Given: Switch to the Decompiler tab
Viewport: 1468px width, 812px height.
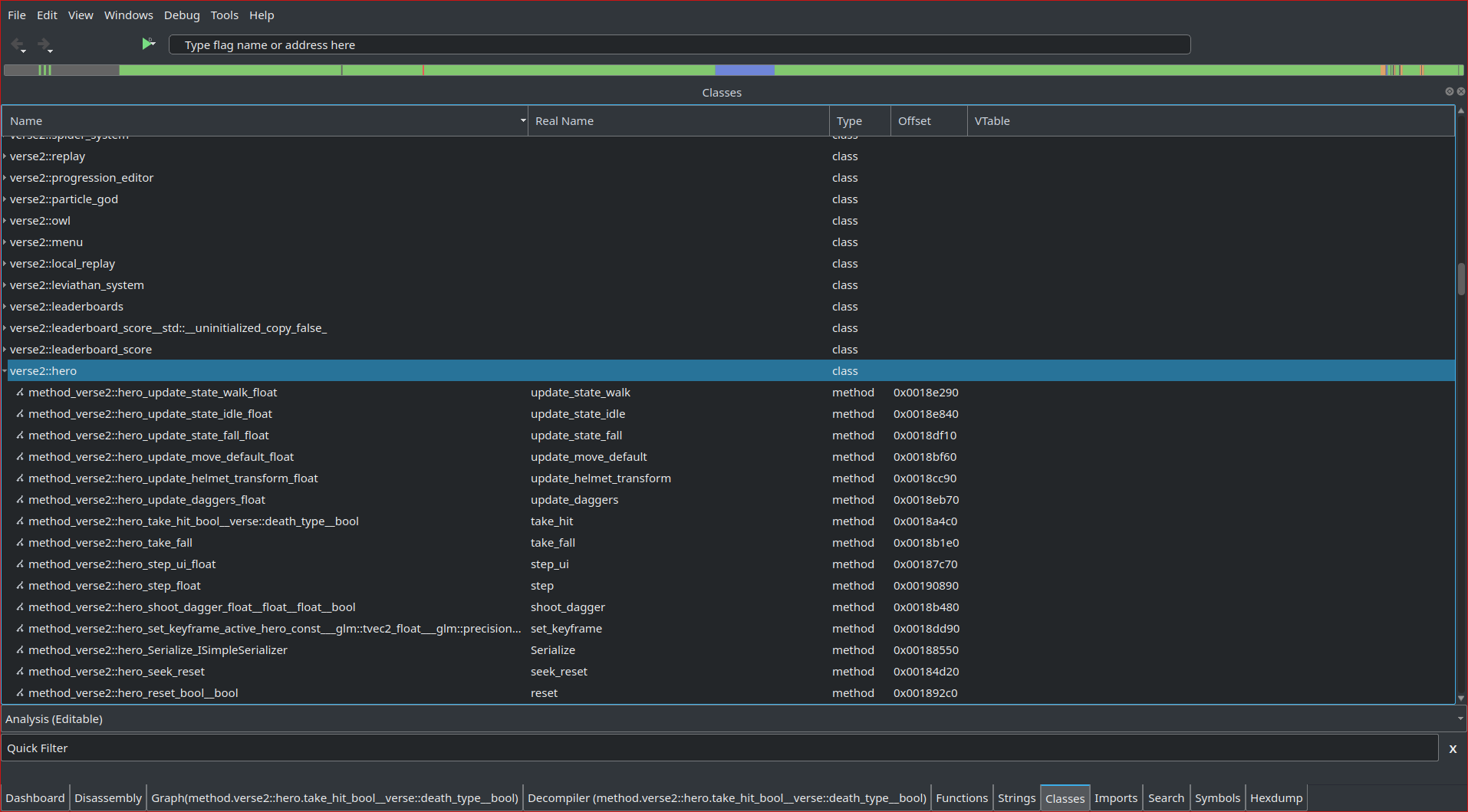Looking at the screenshot, I should coord(727,798).
